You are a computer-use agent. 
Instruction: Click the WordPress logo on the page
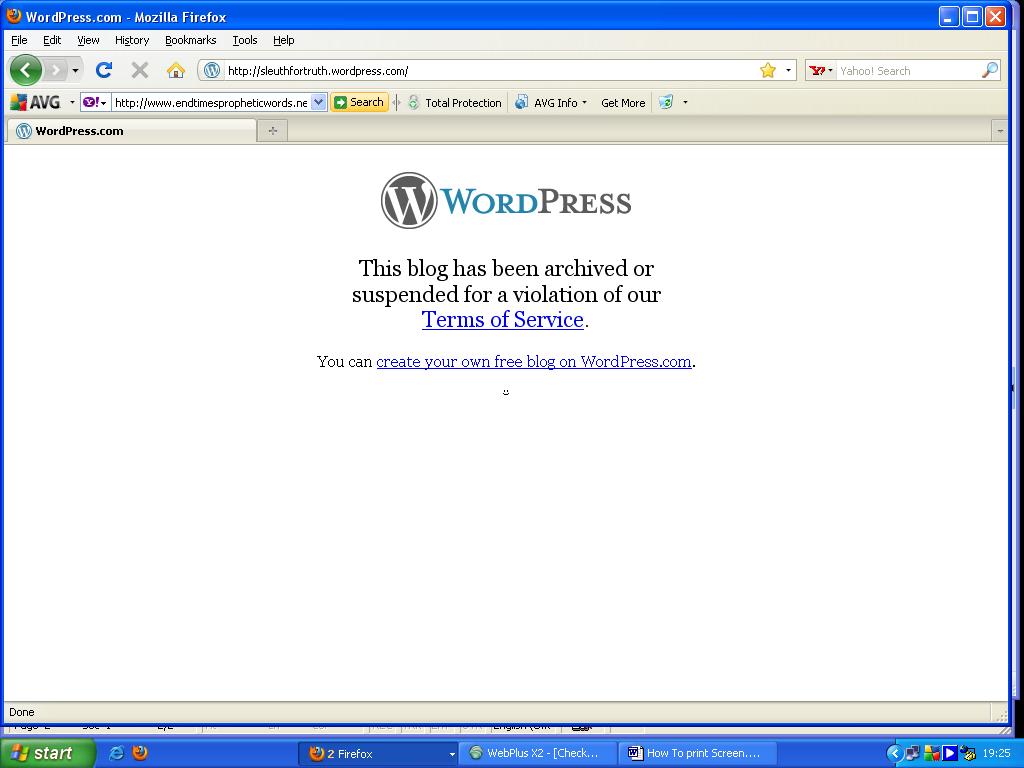506,200
